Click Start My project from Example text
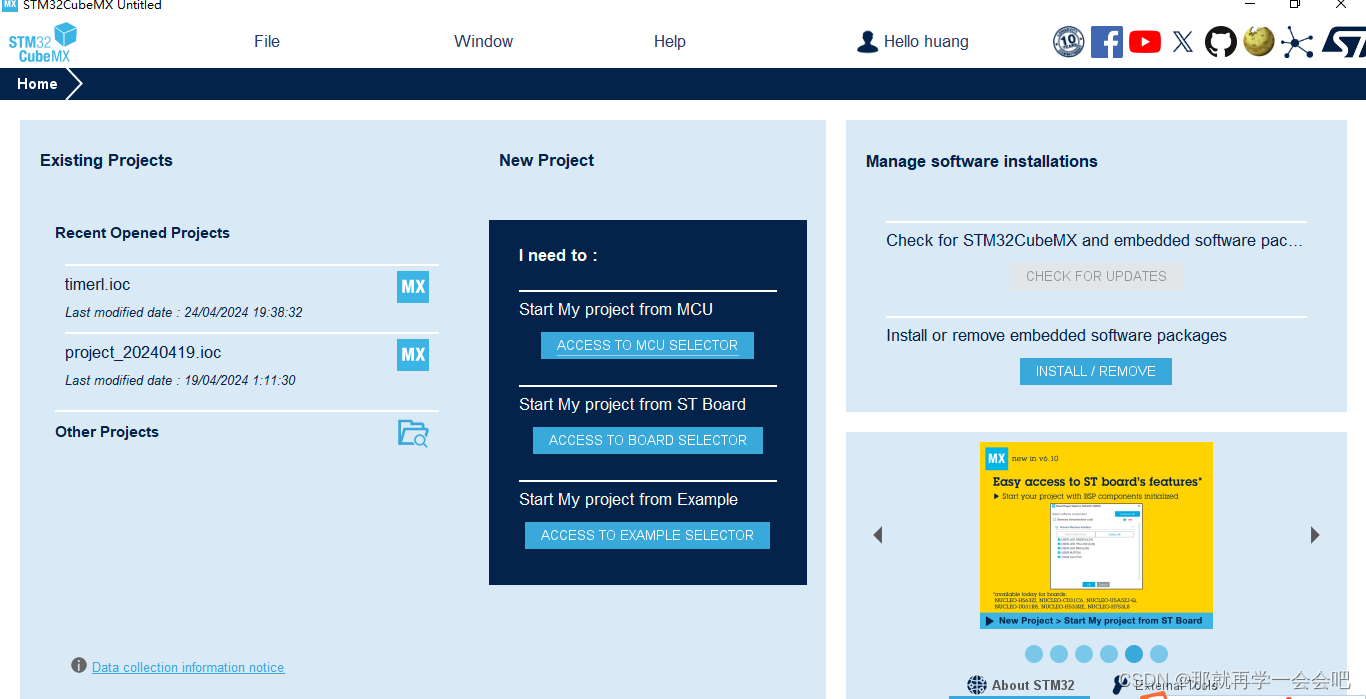The height and width of the screenshot is (699, 1366). (628, 500)
